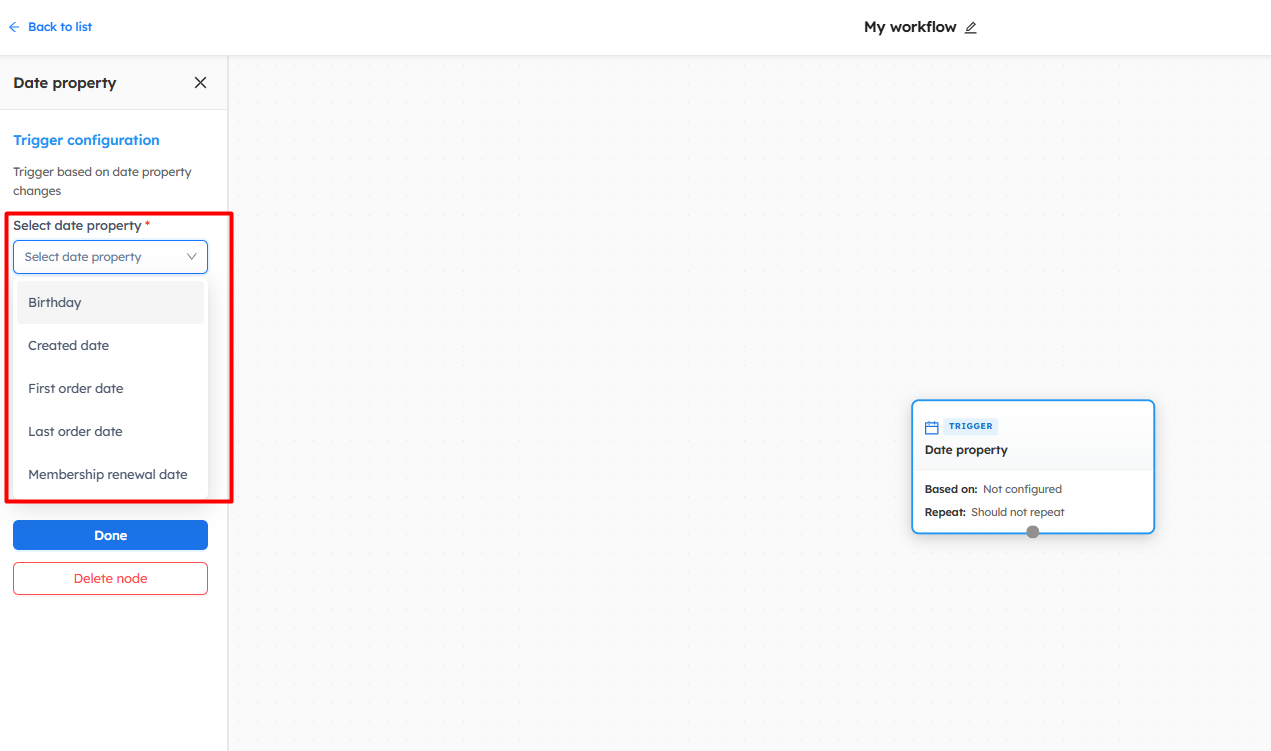
Task: Choose Membership renewal date option
Action: tap(108, 475)
